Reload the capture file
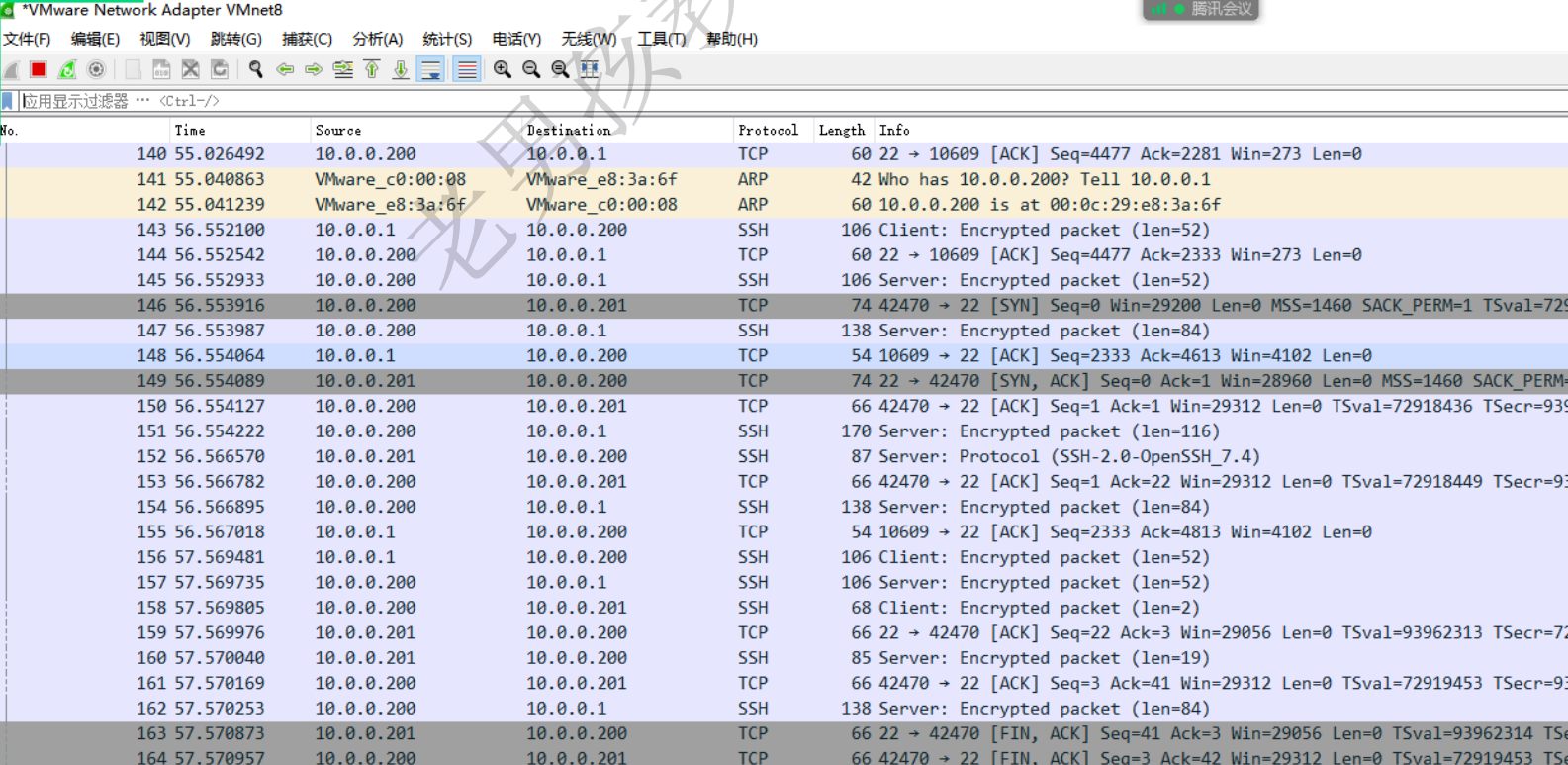Viewport: 1568px width, 765px height. [220, 69]
